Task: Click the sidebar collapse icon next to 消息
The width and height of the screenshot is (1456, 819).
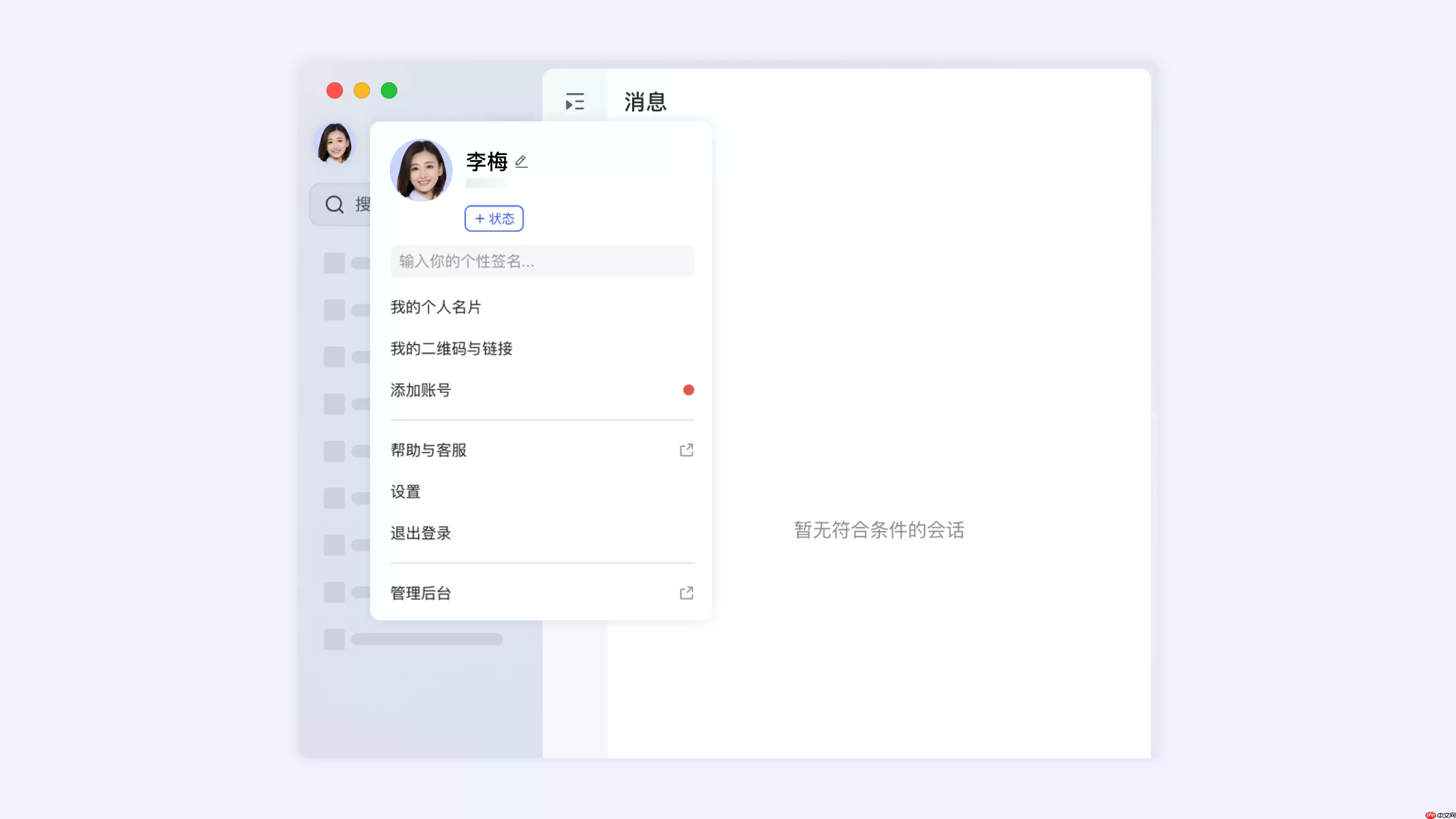Action: coord(574,101)
